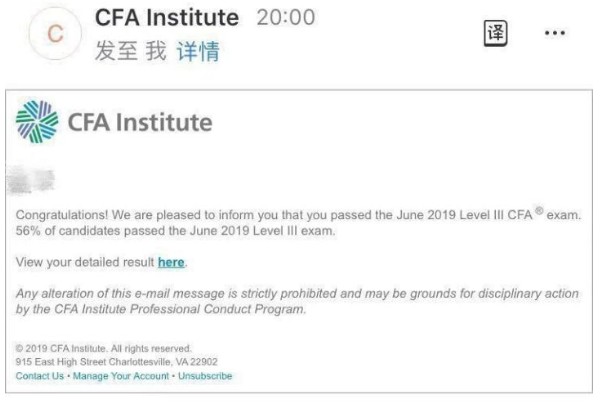603x407 pixels.
Task: Tap the sender name CFA Institute at top
Action: coord(166,18)
